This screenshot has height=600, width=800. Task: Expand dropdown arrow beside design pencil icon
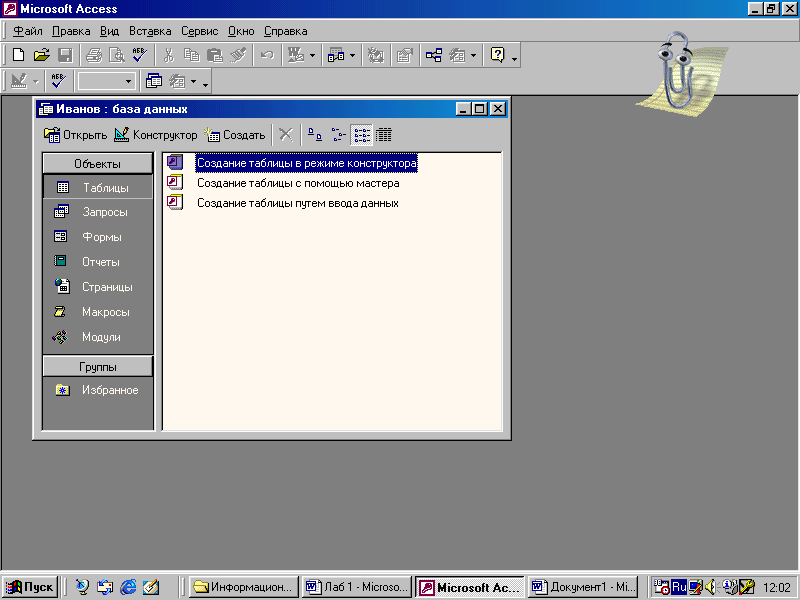[x=36, y=81]
